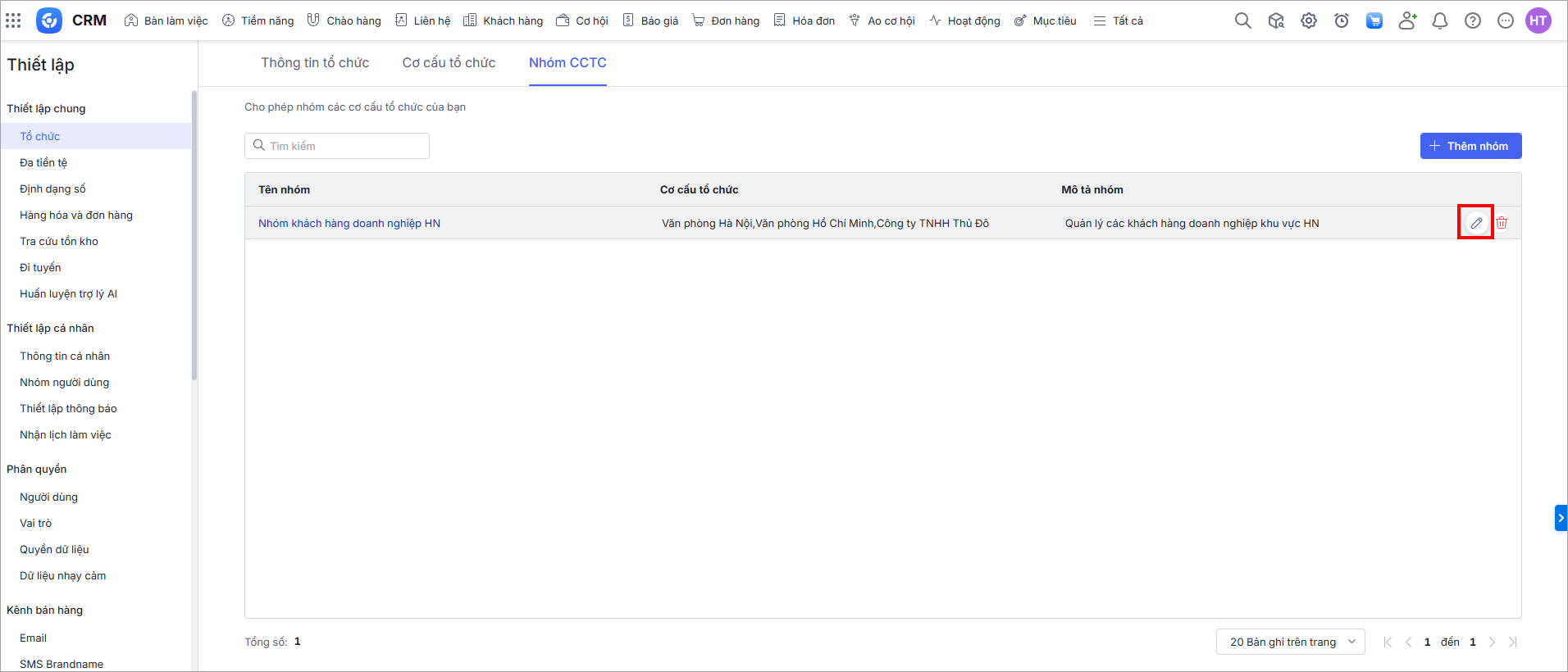
Task: Open Khách hàng in top navigation
Action: 504,20
